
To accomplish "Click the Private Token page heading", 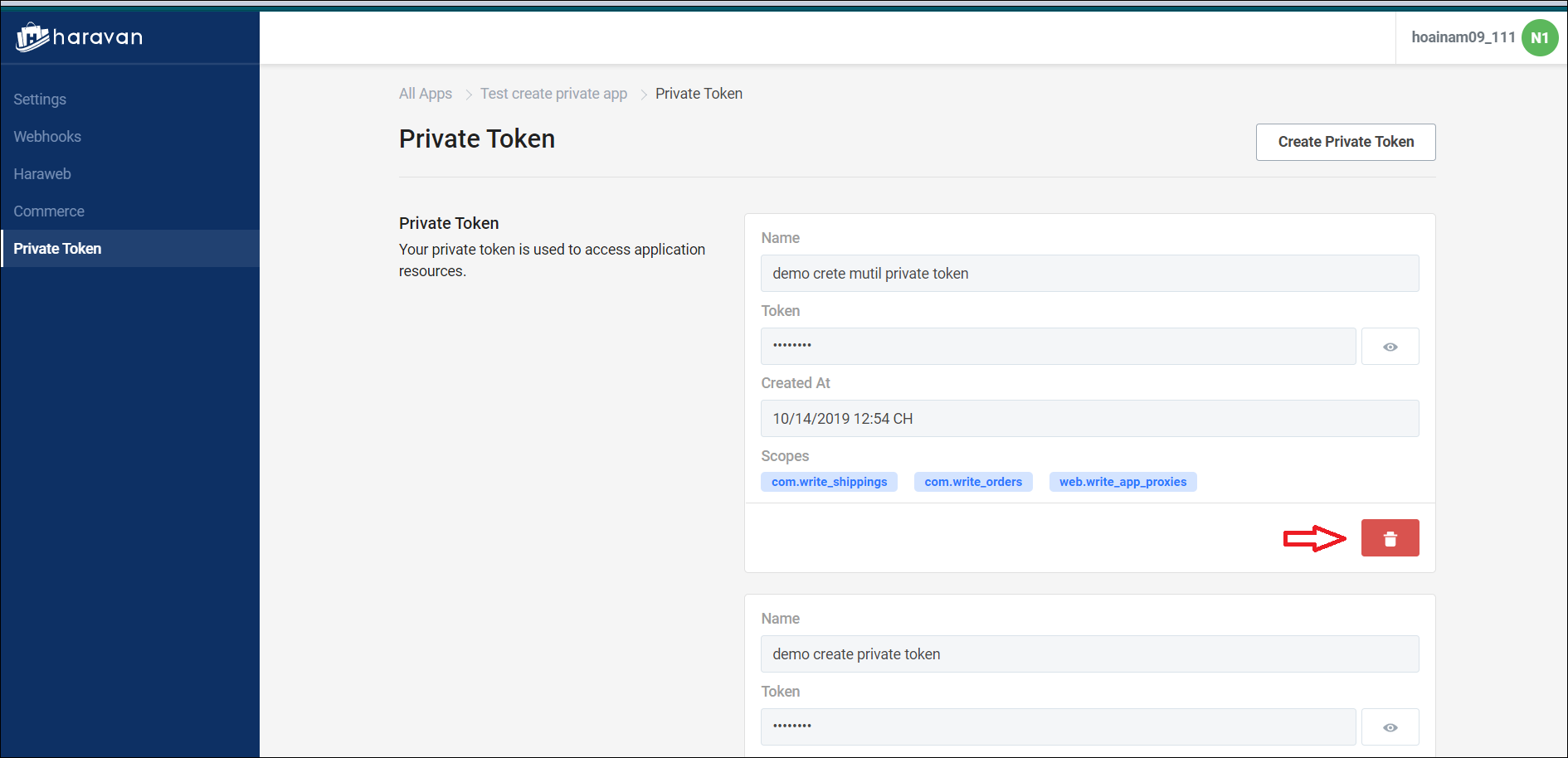I will (x=477, y=139).
